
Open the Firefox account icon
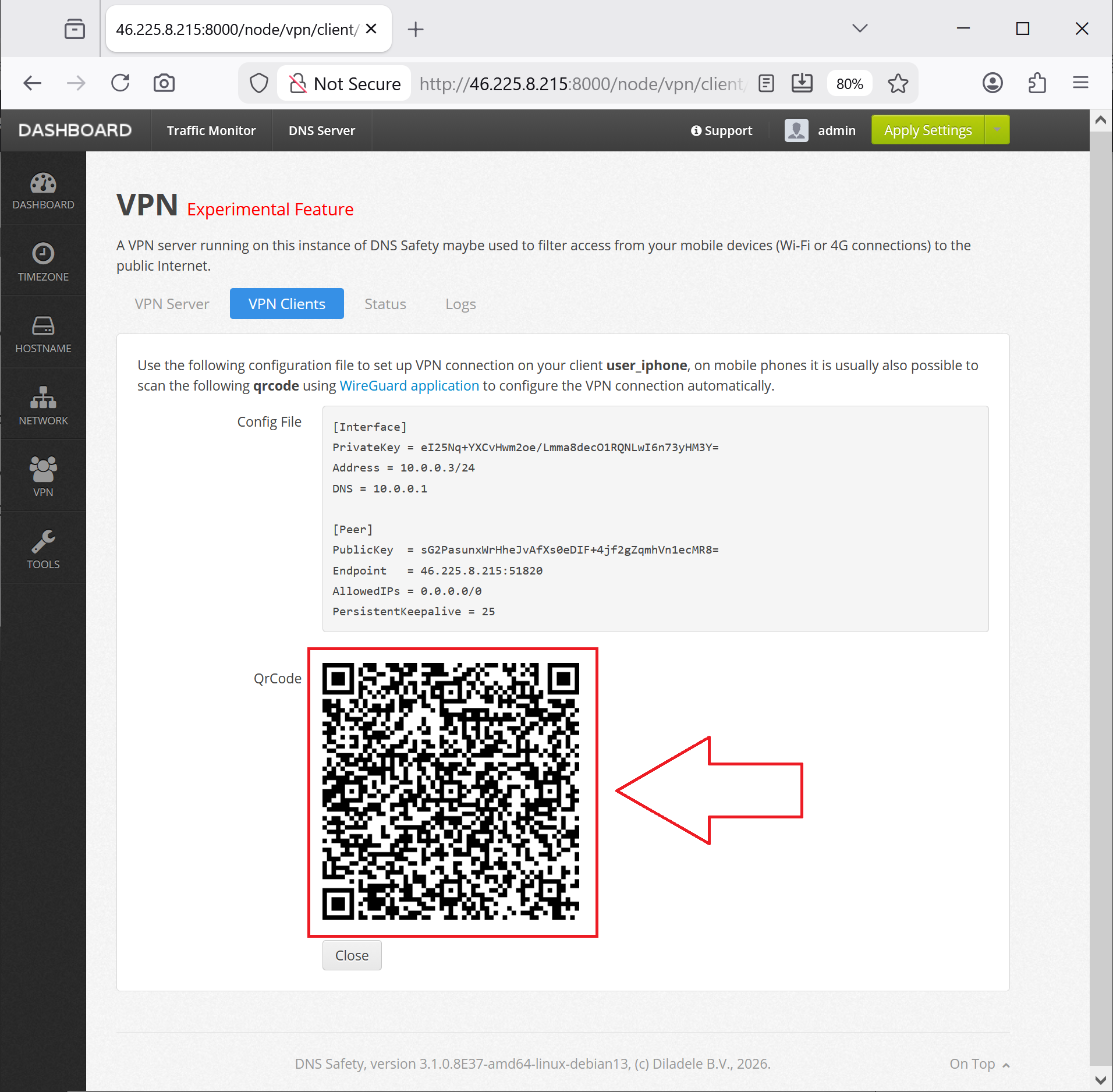[993, 83]
